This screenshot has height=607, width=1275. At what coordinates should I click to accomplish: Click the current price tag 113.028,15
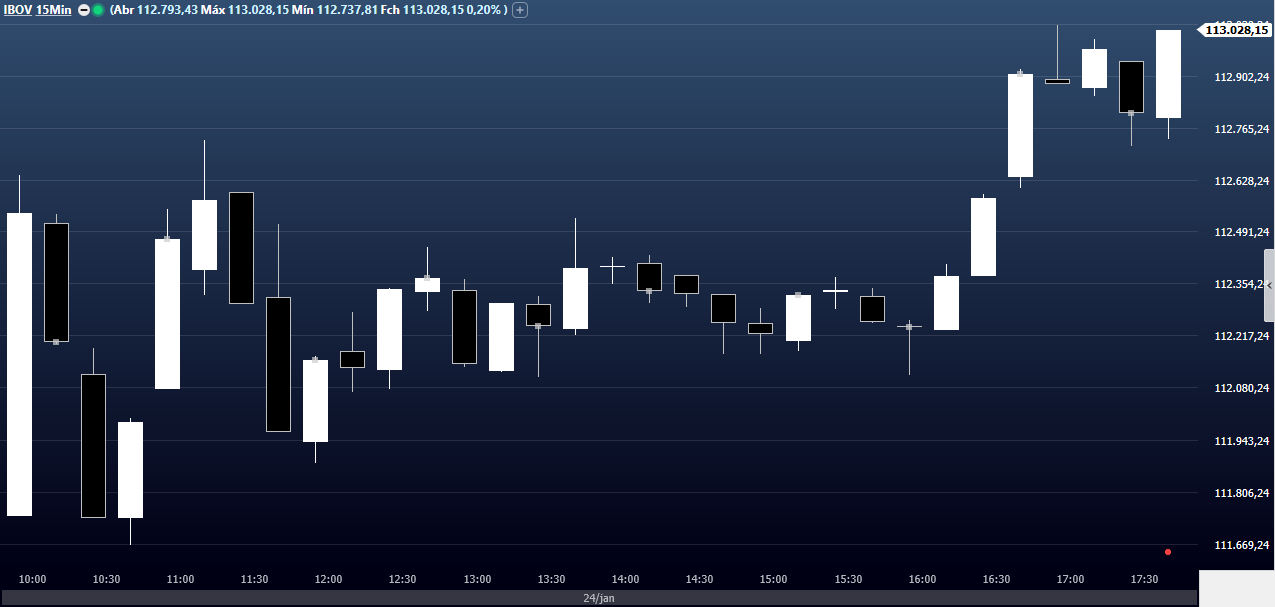coord(1236,30)
